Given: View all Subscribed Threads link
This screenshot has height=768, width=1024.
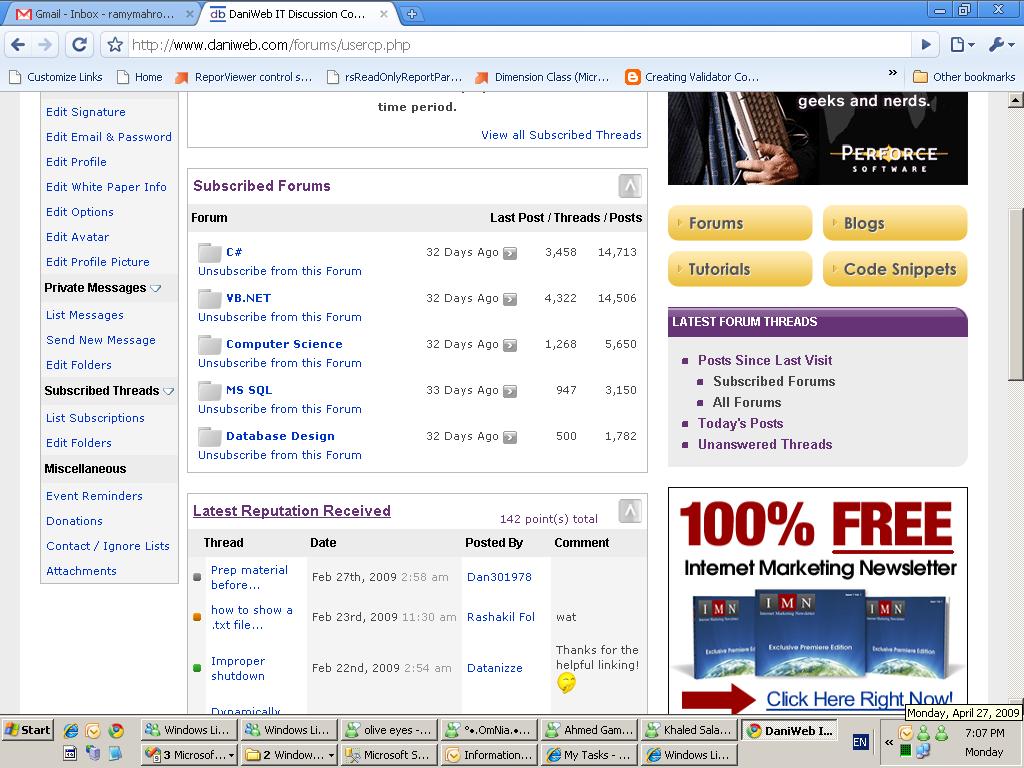Looking at the screenshot, I should coord(562,135).
